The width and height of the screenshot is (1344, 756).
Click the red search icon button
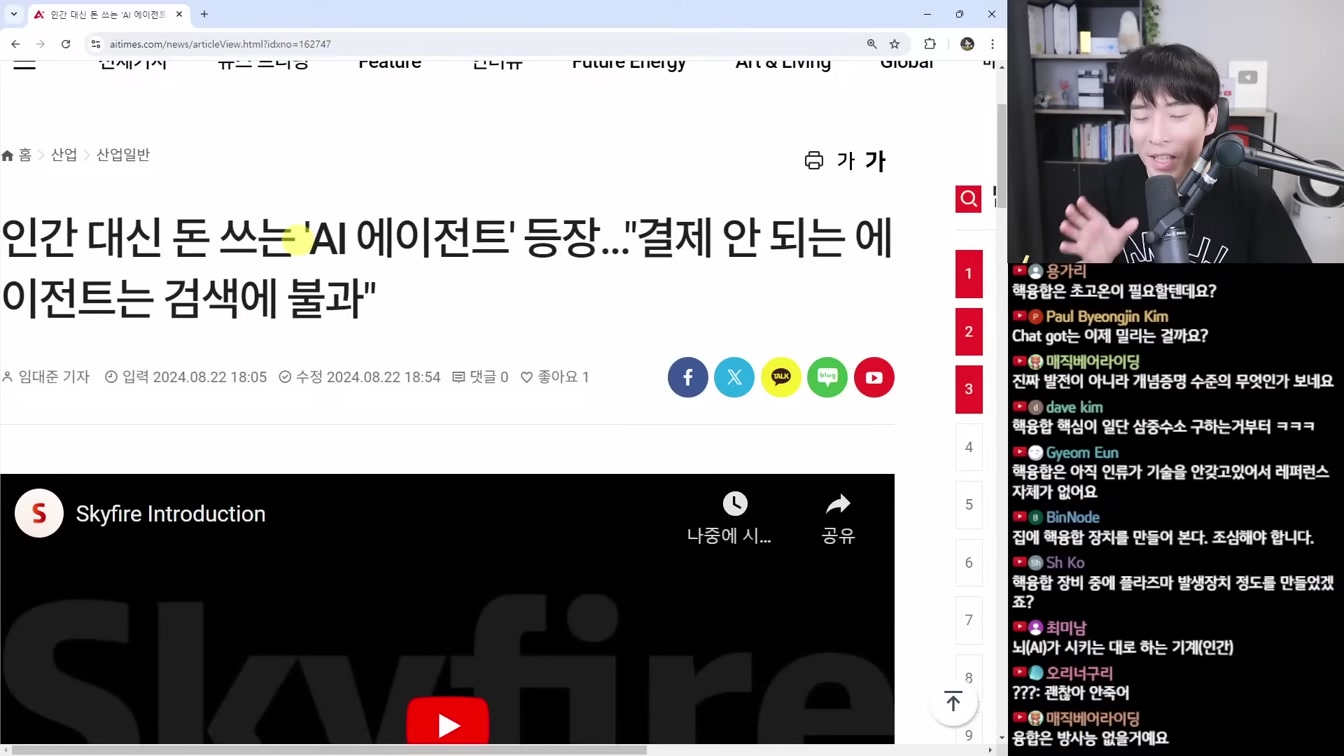pos(968,199)
